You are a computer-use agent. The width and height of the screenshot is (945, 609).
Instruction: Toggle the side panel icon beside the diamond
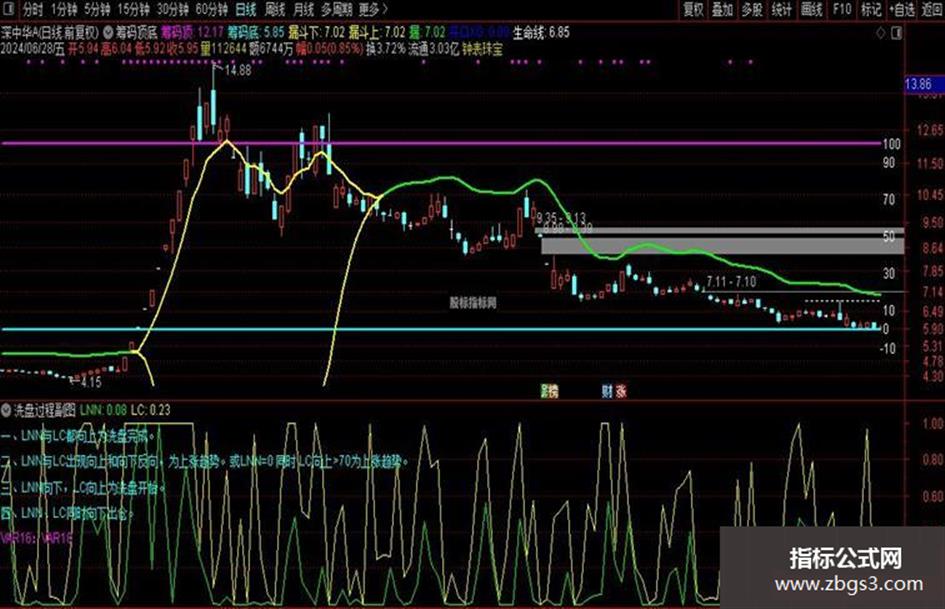click(x=896, y=33)
